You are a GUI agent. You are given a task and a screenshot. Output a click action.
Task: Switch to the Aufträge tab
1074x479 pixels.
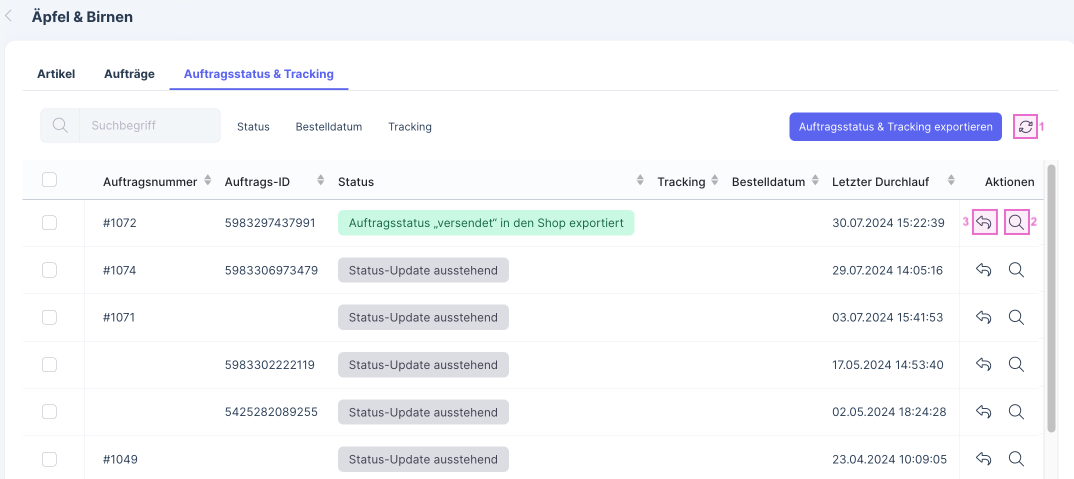129,74
